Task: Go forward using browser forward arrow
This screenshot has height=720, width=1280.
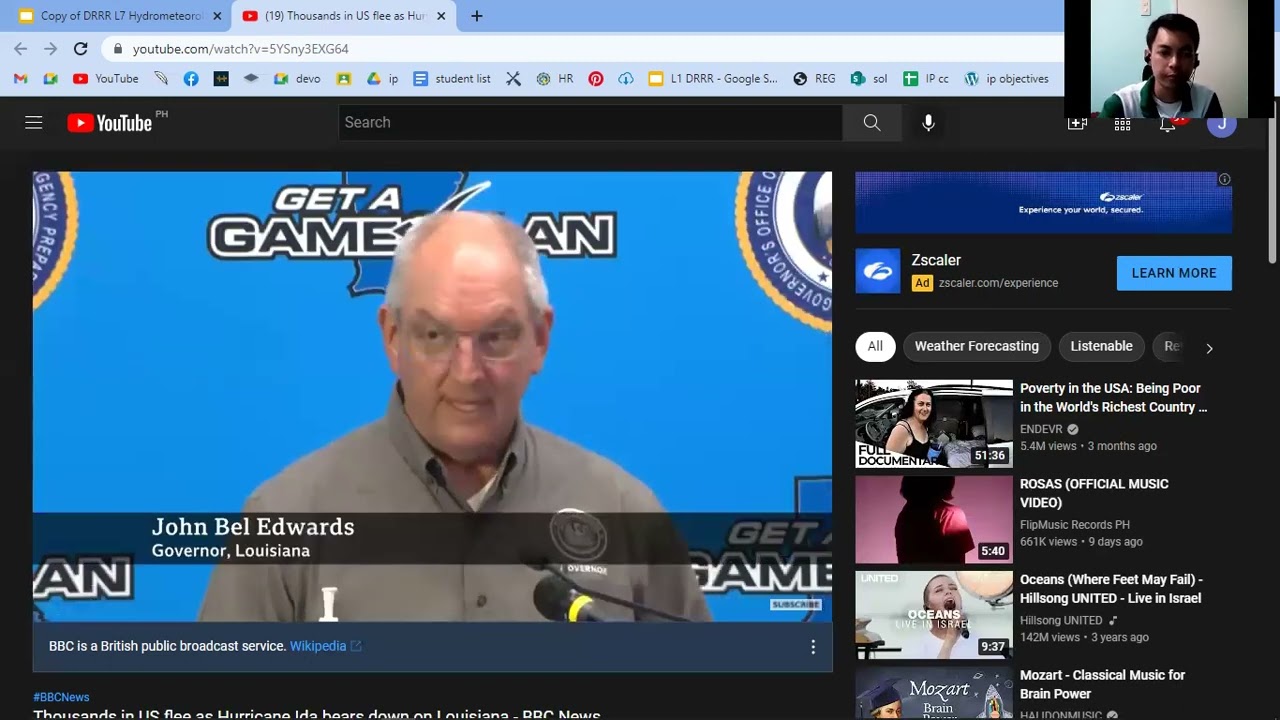Action: tap(51, 48)
